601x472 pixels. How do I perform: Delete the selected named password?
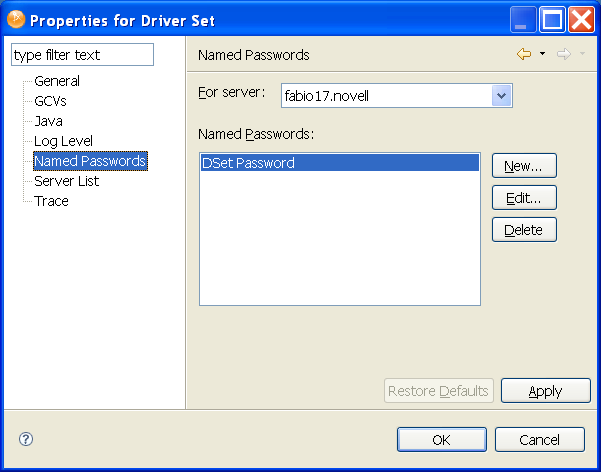(524, 230)
